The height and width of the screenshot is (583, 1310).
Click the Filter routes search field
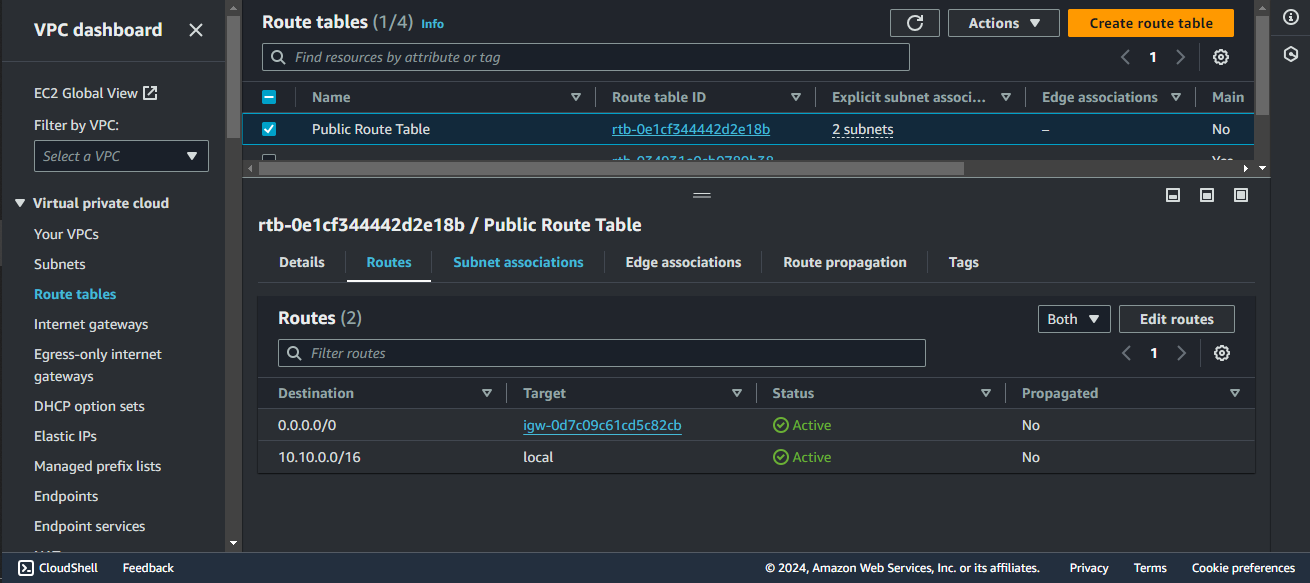(602, 353)
